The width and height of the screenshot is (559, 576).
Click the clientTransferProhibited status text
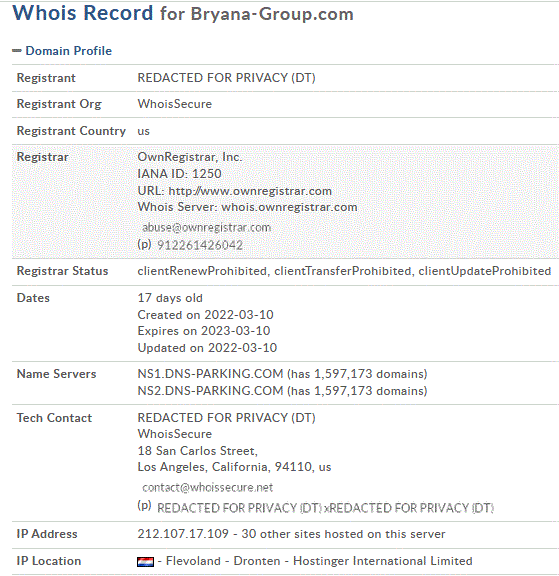343,271
